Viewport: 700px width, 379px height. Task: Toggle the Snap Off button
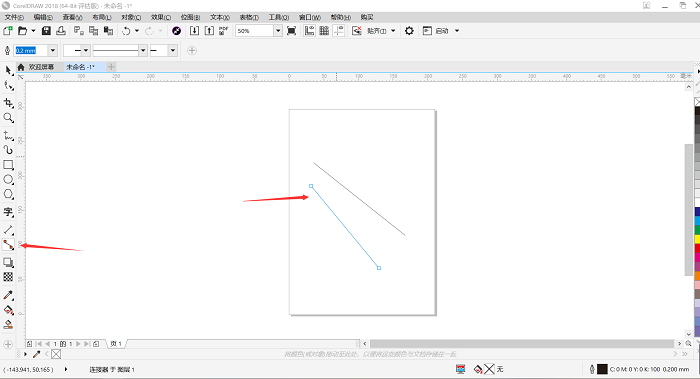click(356, 31)
